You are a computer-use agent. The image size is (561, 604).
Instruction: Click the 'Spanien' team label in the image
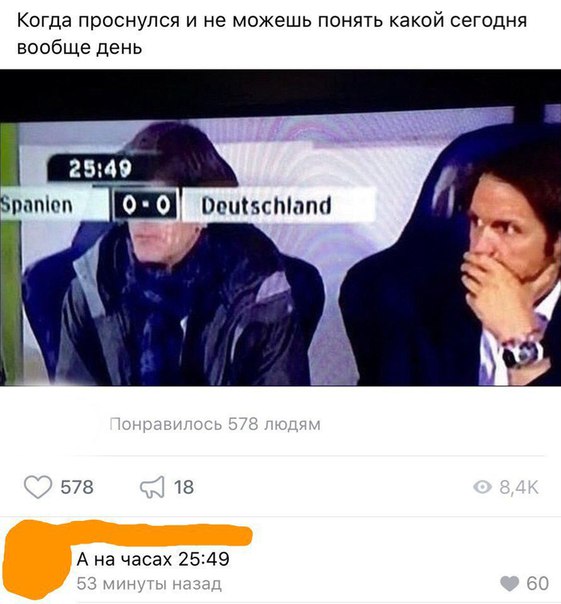(37, 205)
